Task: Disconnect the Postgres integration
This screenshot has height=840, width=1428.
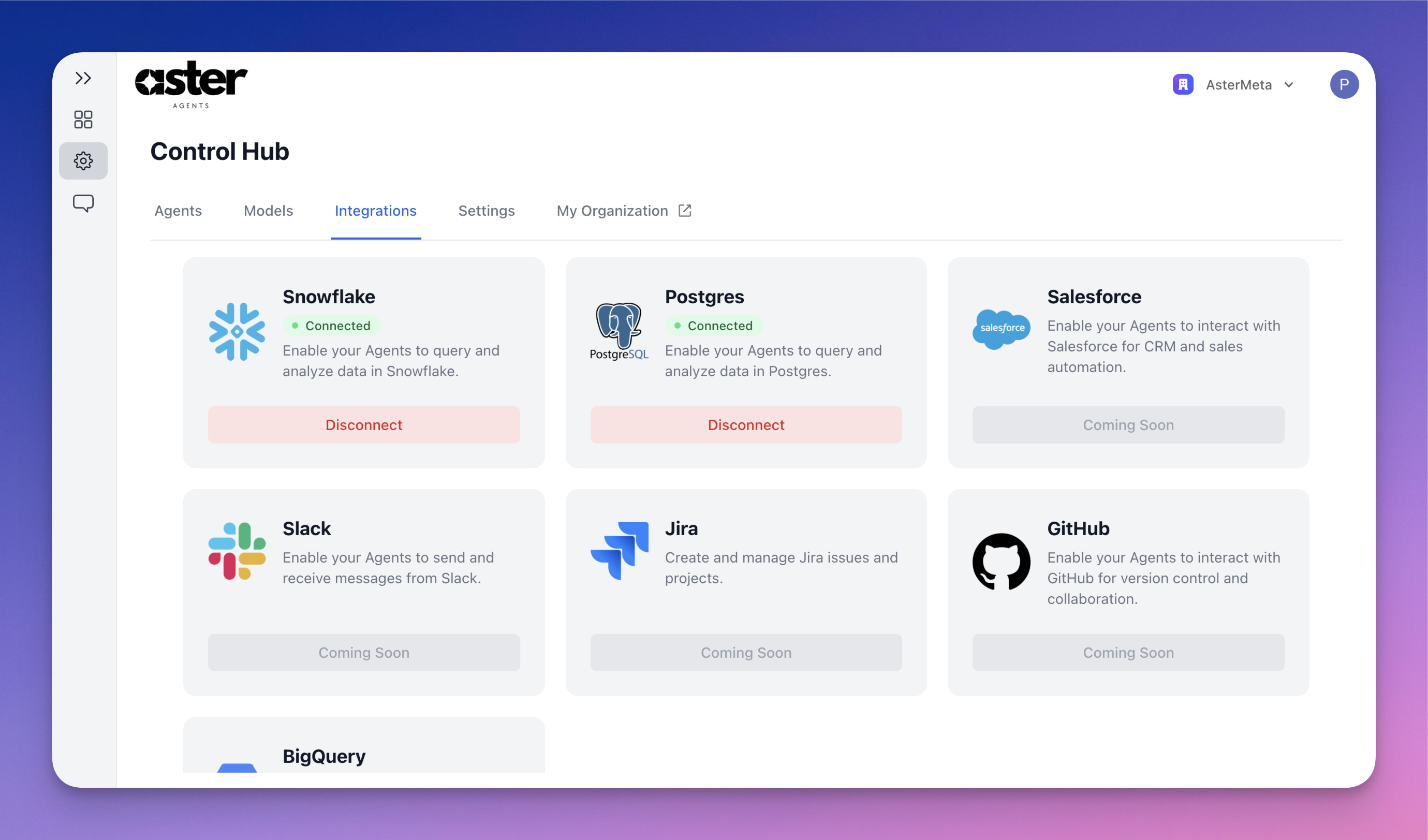Action: pos(746,424)
